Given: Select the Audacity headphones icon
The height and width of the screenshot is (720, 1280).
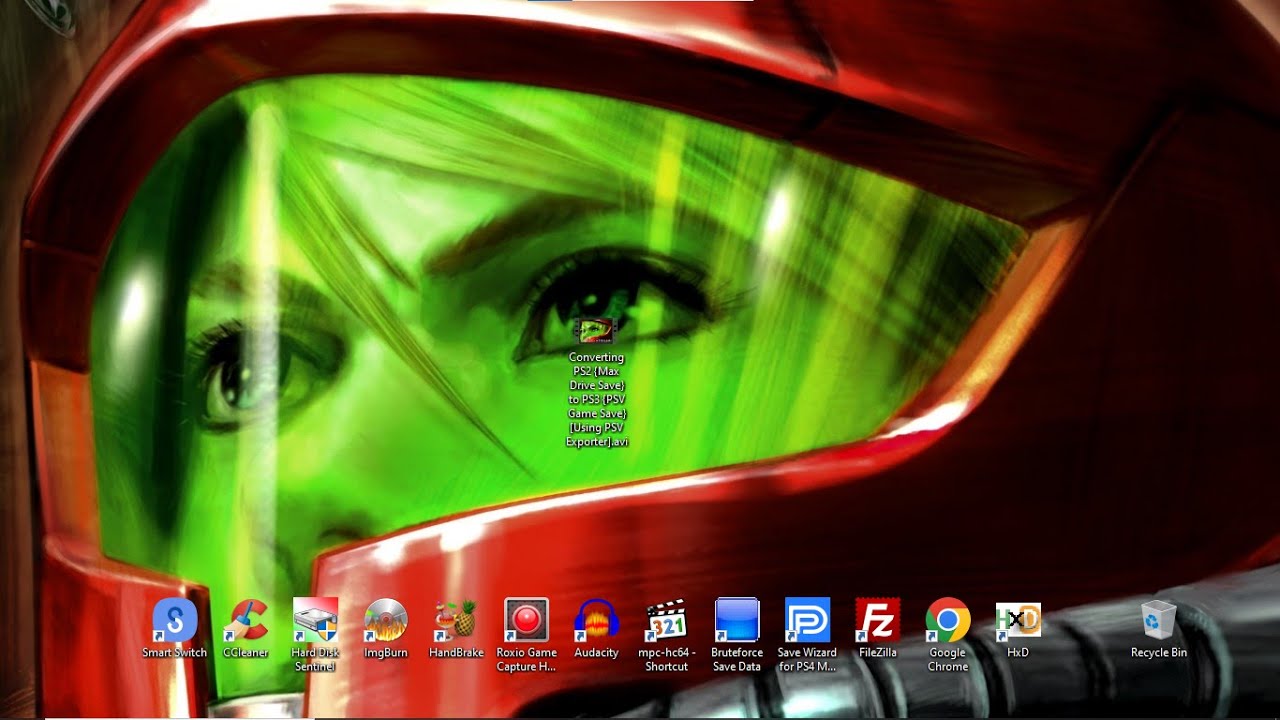Looking at the screenshot, I should (x=596, y=621).
